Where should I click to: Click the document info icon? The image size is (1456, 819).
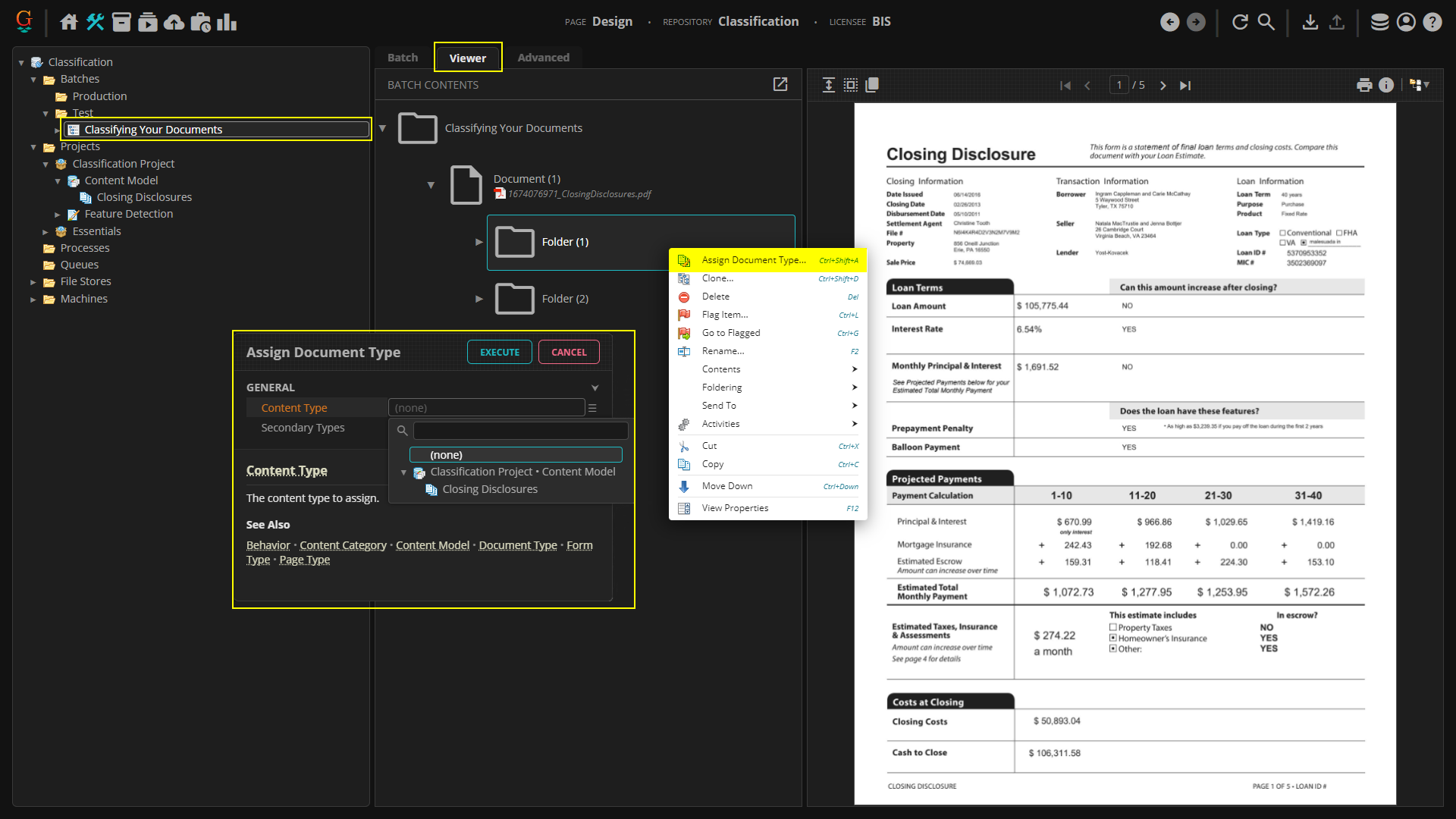coord(1386,85)
